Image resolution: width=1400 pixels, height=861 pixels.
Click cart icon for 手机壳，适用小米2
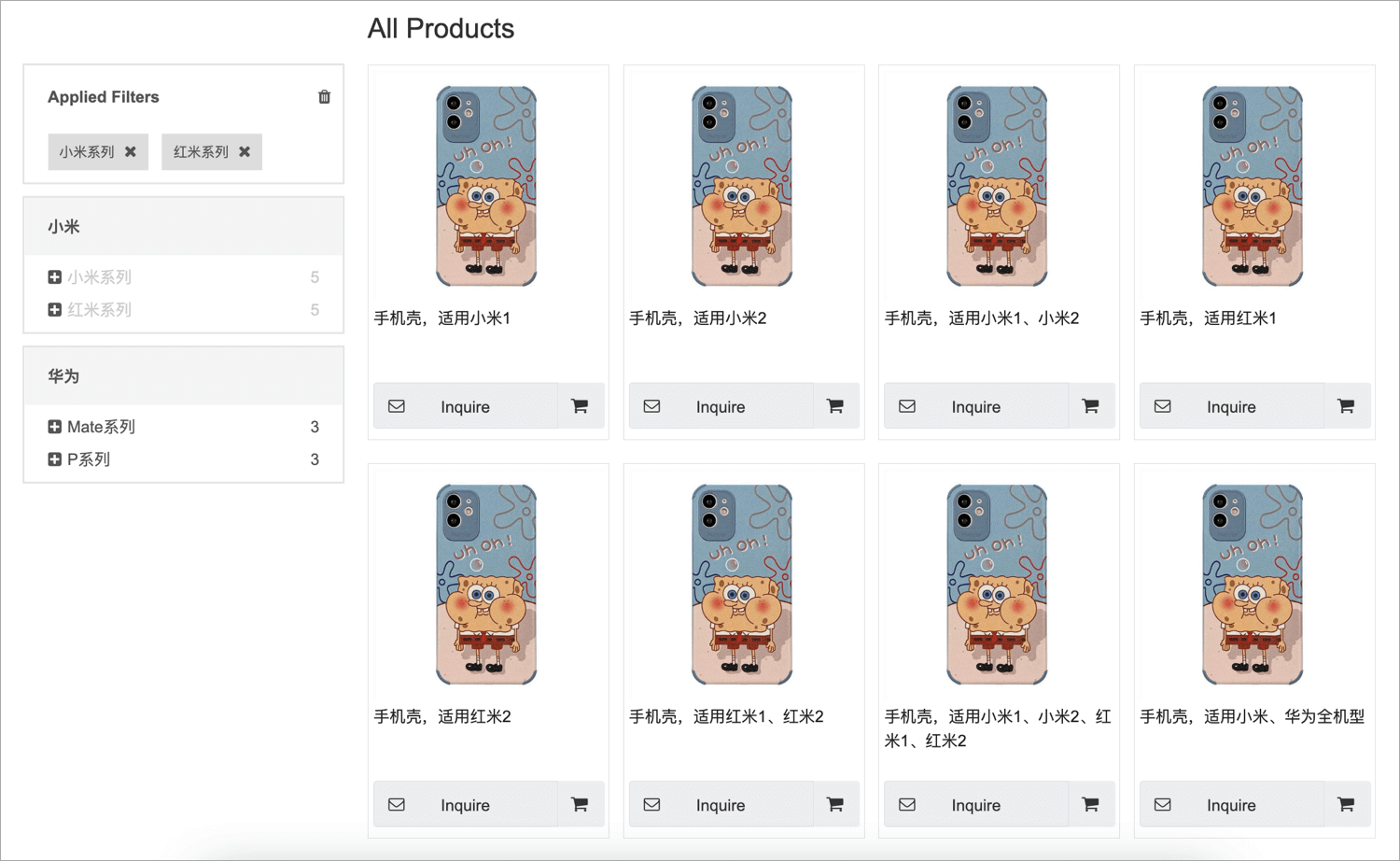click(x=835, y=406)
